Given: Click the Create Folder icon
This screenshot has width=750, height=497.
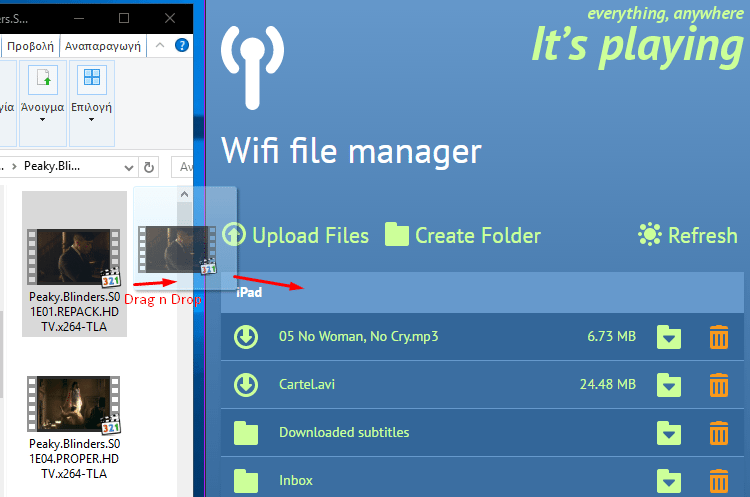Looking at the screenshot, I should pos(397,234).
